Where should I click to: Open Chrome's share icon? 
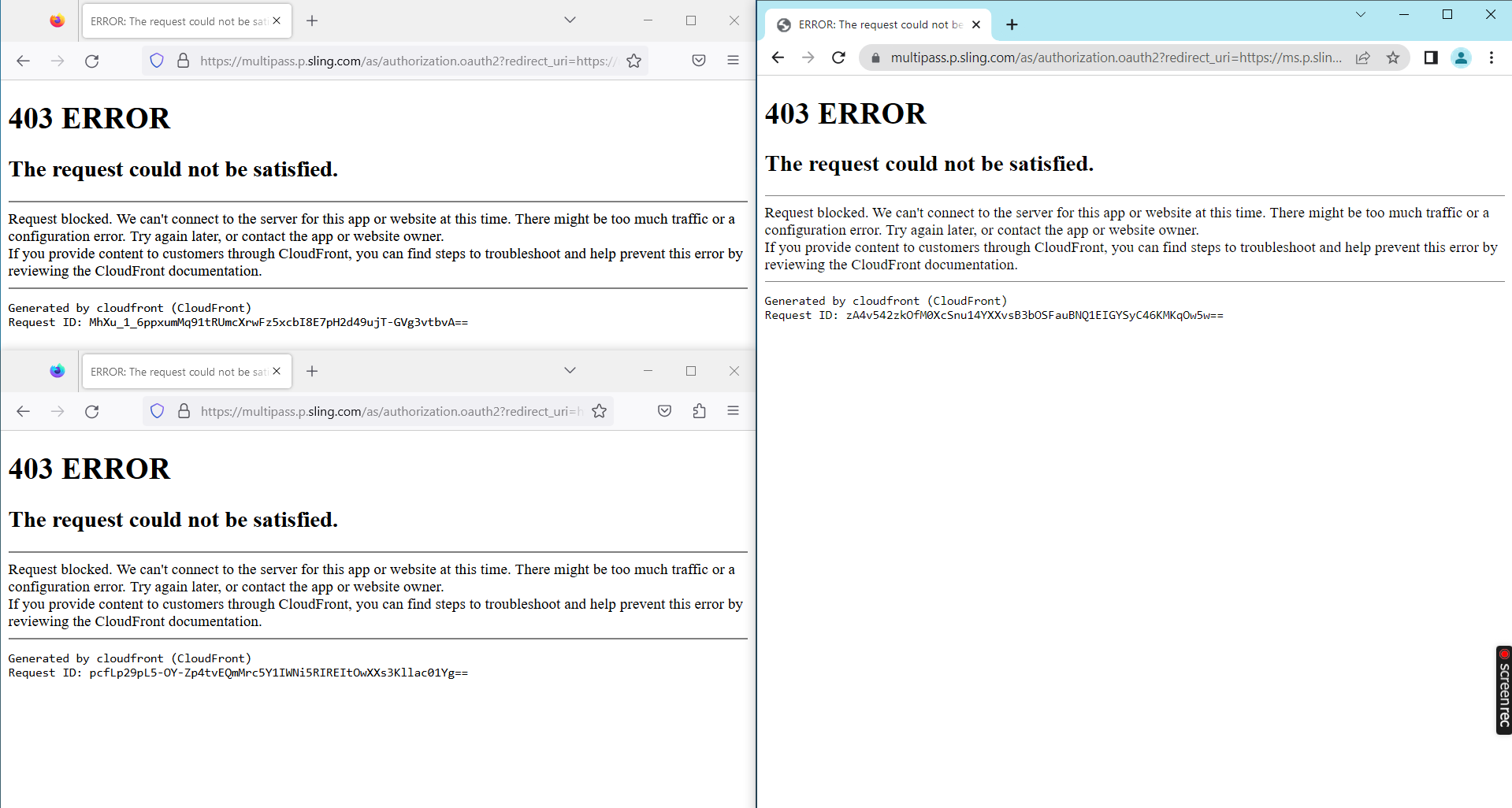click(x=1363, y=57)
